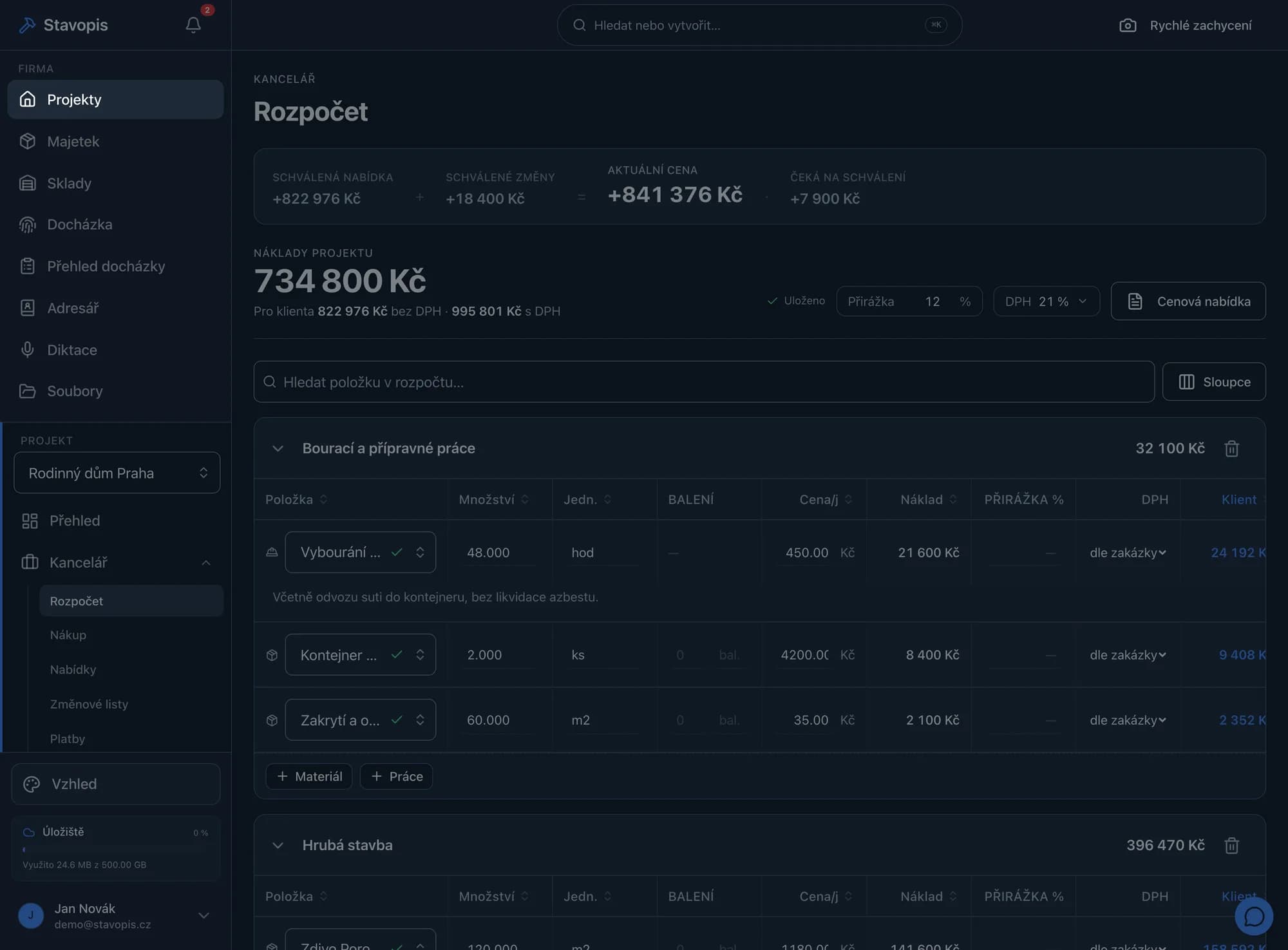This screenshot has height=950, width=1288.
Task: Open Soubory files section
Action: coord(115,391)
